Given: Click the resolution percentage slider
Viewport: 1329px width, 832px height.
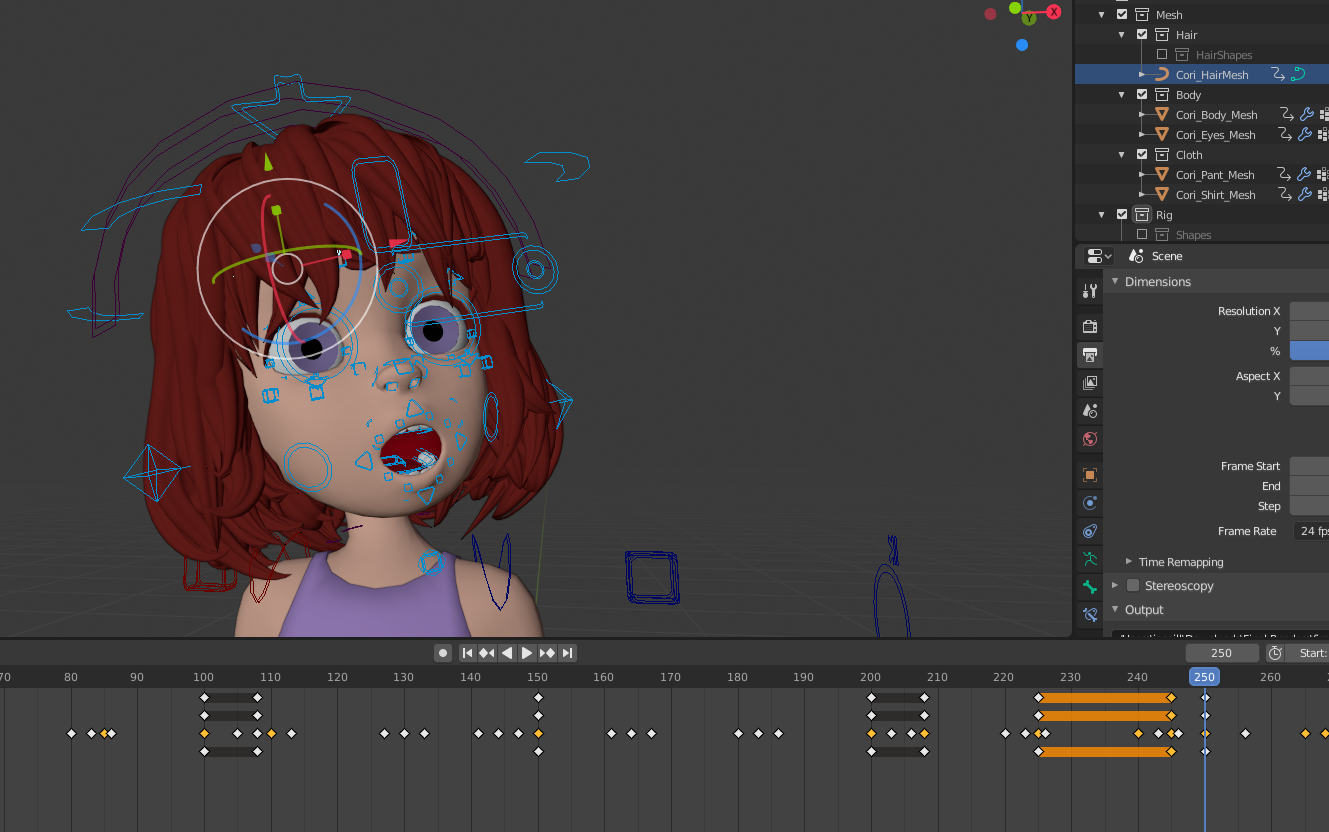Looking at the screenshot, I should 1309,351.
